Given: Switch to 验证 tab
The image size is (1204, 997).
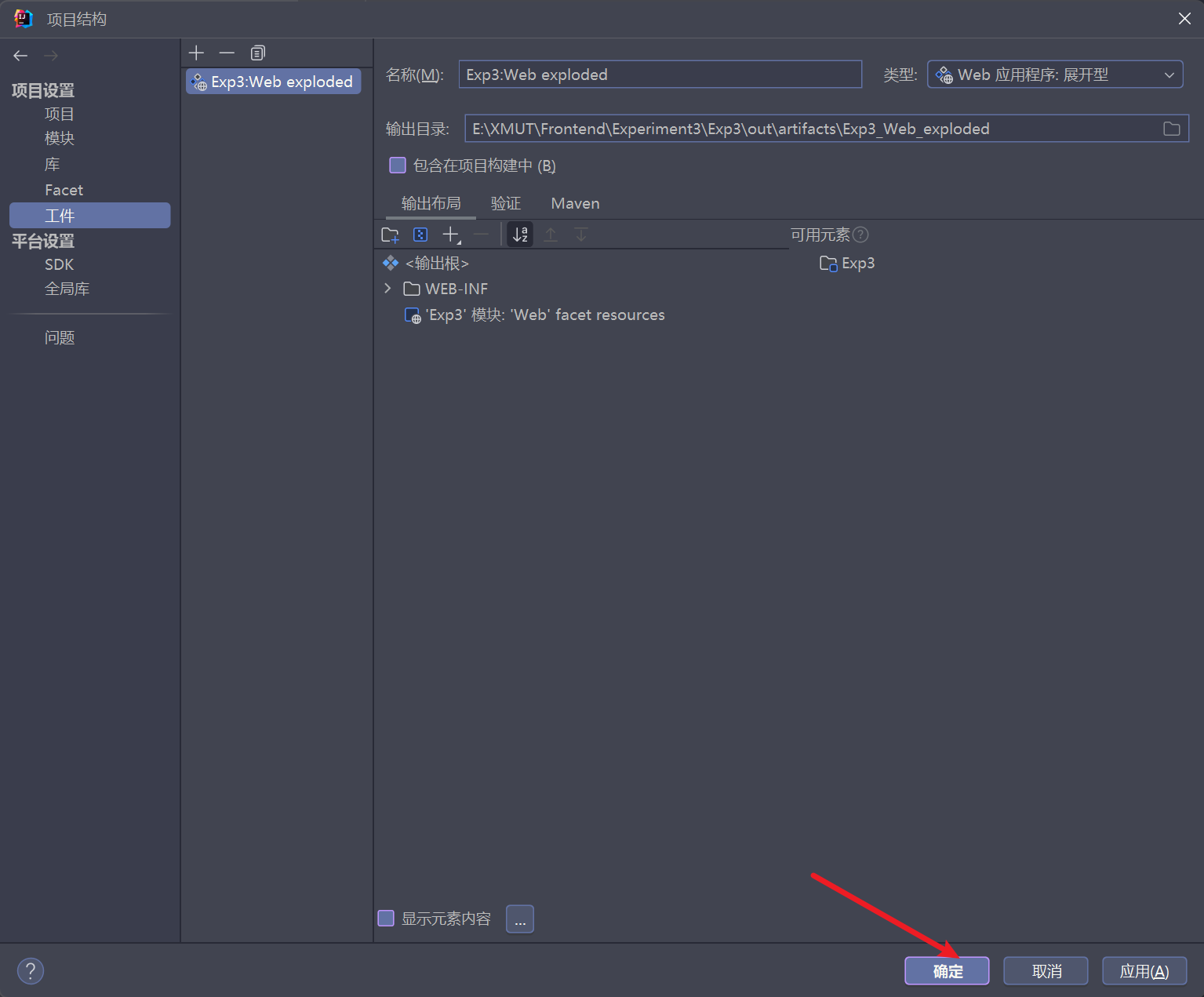Looking at the screenshot, I should [506, 203].
